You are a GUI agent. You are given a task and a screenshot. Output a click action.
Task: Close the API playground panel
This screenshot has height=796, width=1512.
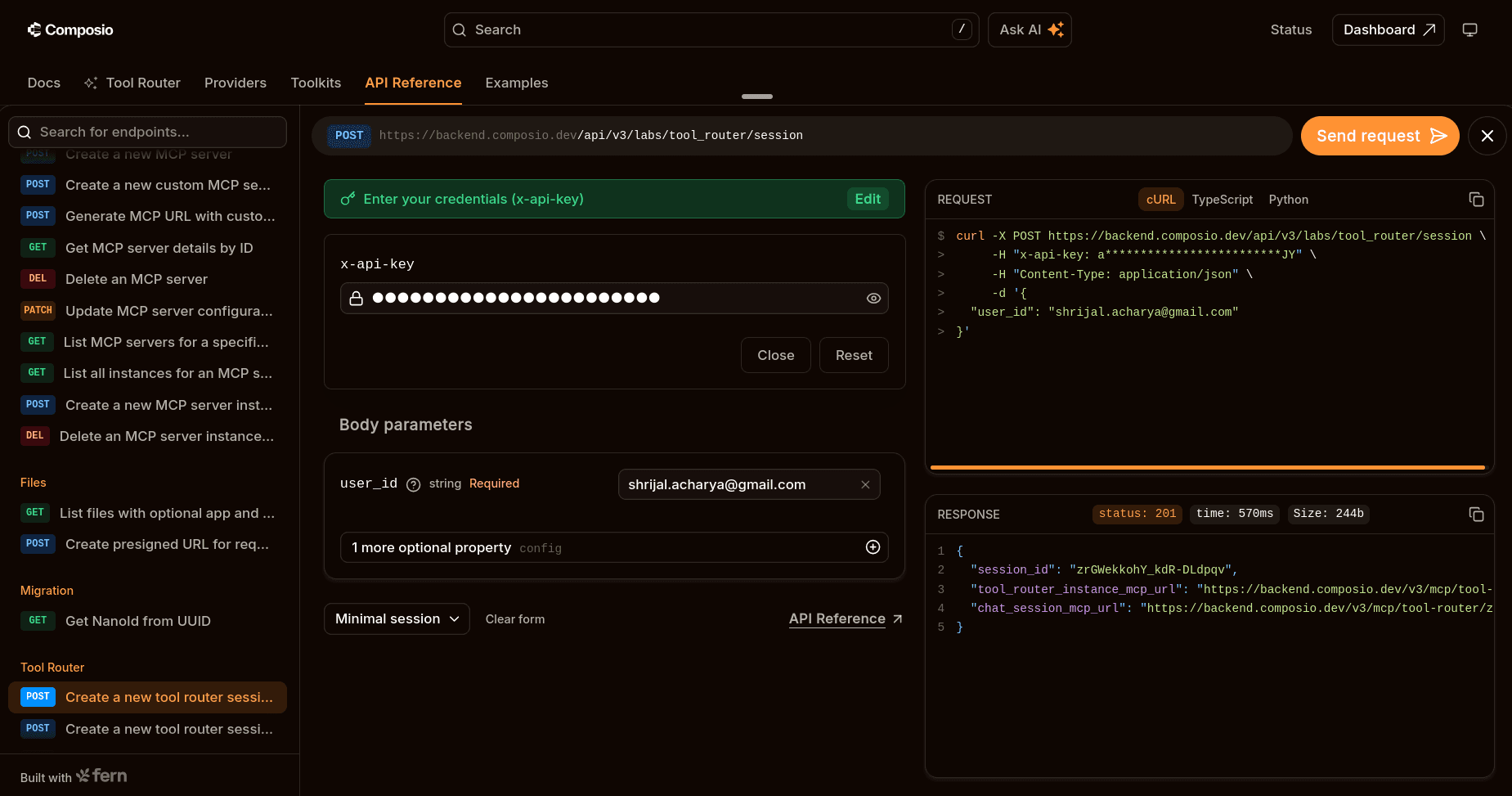tap(1487, 136)
